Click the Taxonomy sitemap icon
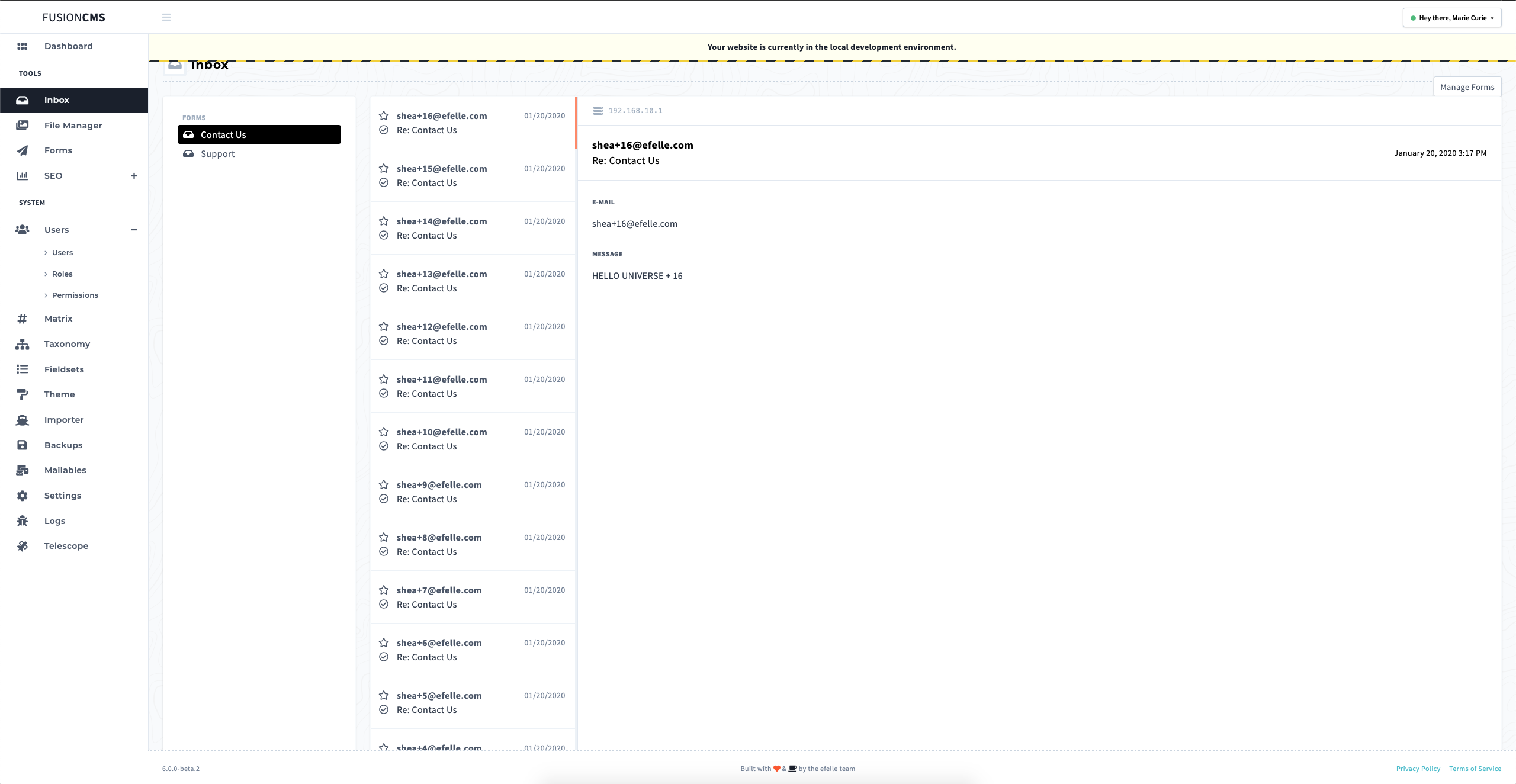1516x784 pixels. (x=23, y=344)
